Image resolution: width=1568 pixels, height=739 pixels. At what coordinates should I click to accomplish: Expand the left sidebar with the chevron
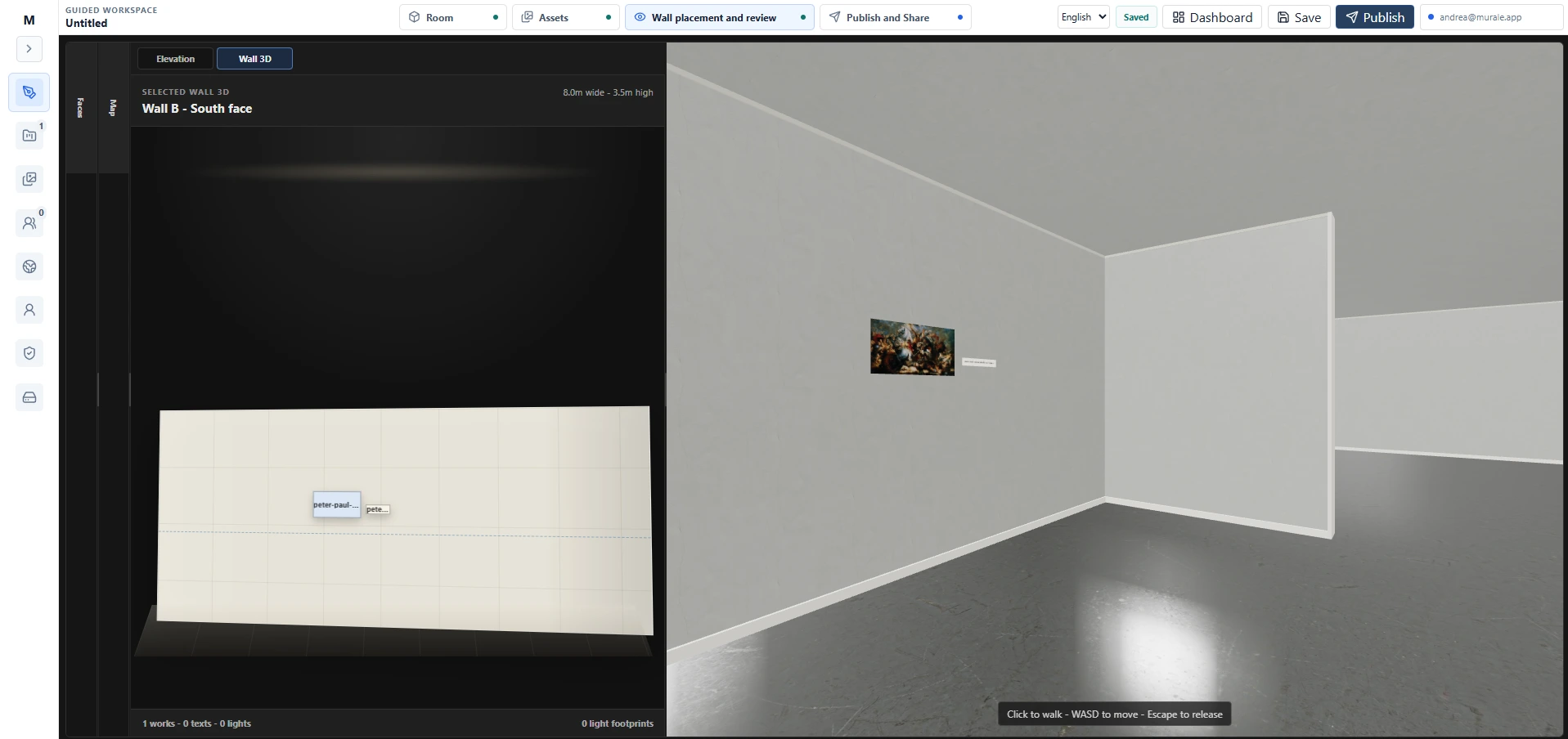click(29, 49)
